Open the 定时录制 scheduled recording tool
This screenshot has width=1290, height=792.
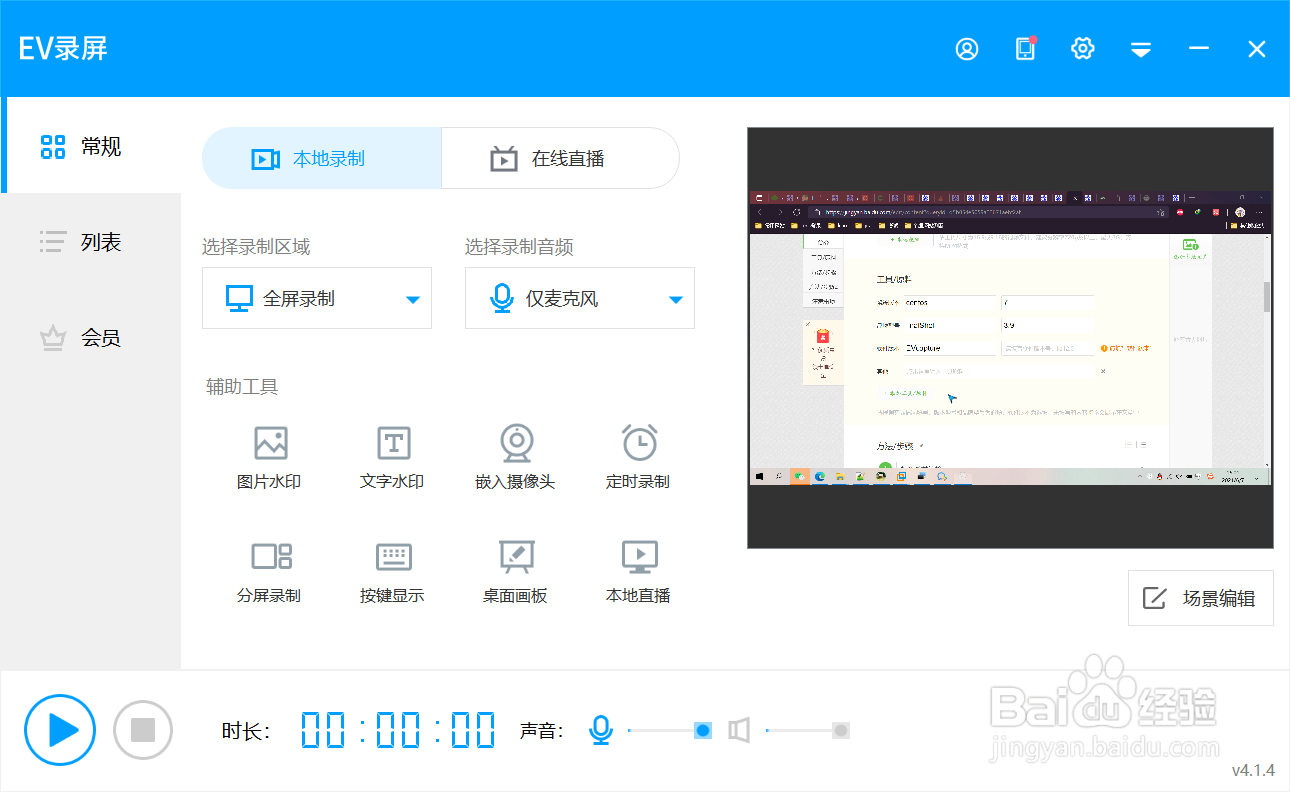[638, 456]
